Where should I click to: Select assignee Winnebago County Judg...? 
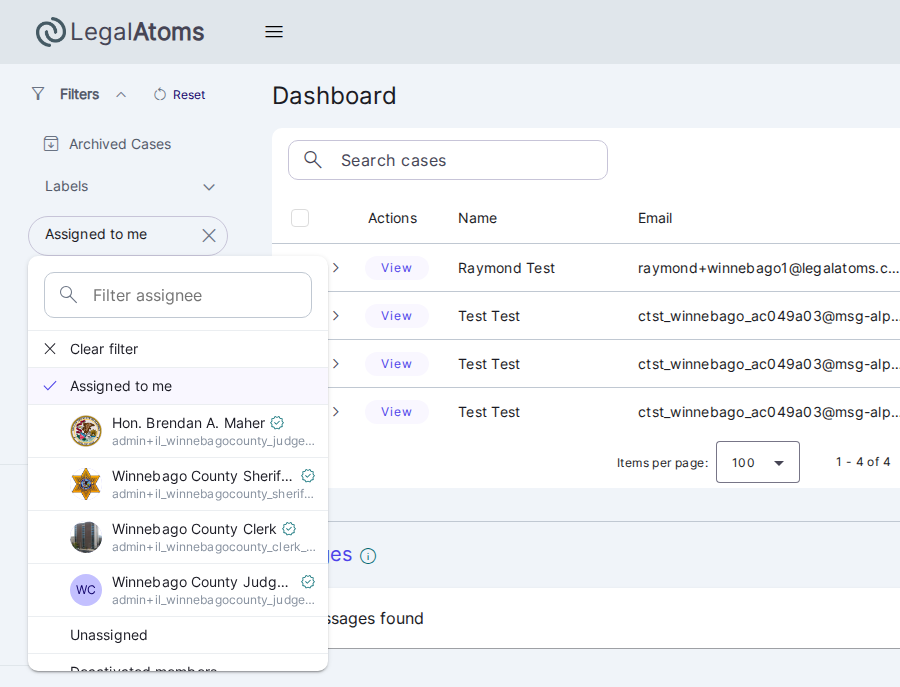pyautogui.click(x=178, y=590)
